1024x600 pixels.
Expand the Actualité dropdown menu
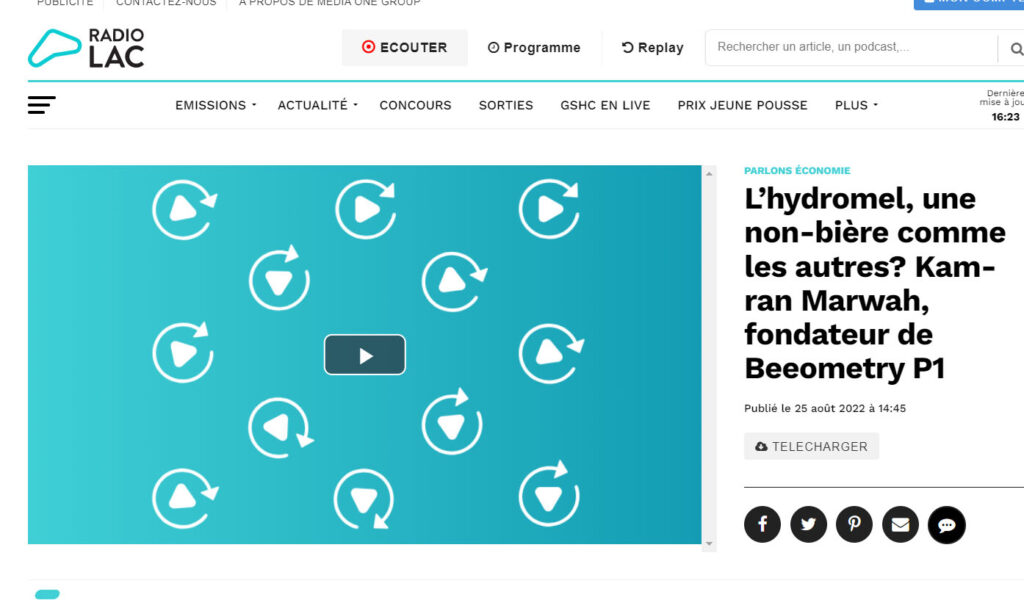[x=317, y=105]
